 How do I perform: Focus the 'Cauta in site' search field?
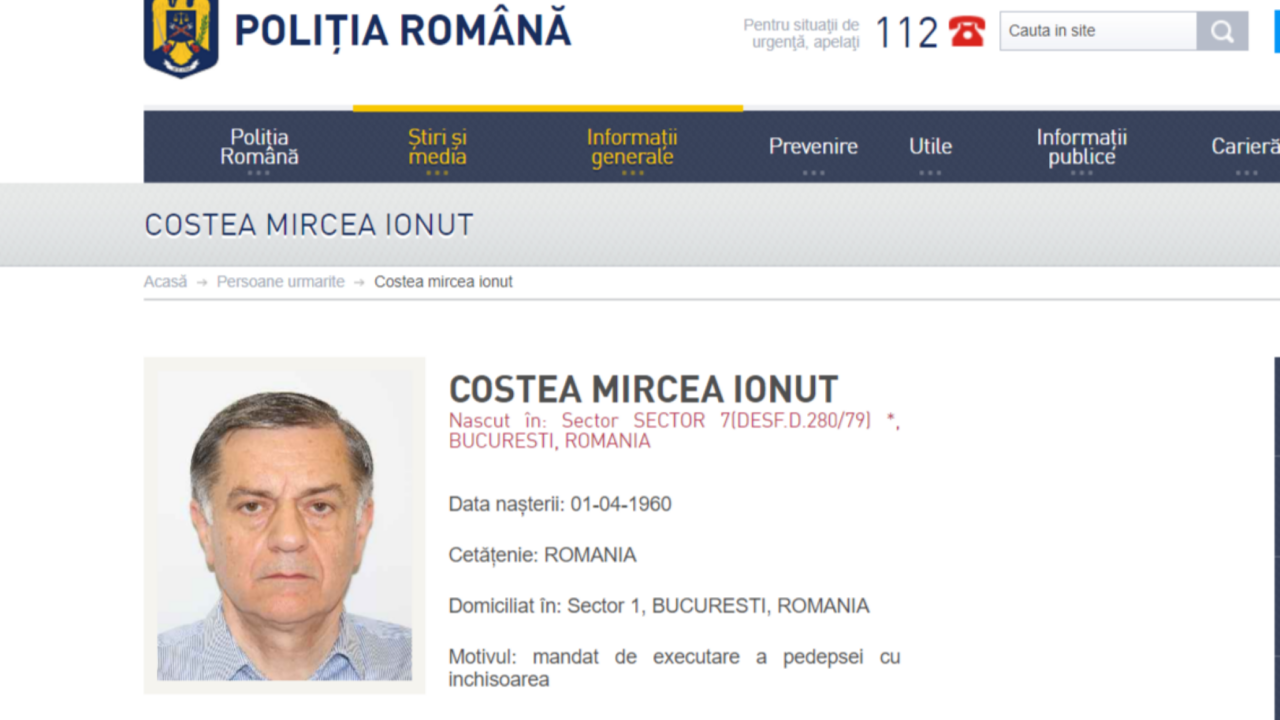pos(1098,31)
